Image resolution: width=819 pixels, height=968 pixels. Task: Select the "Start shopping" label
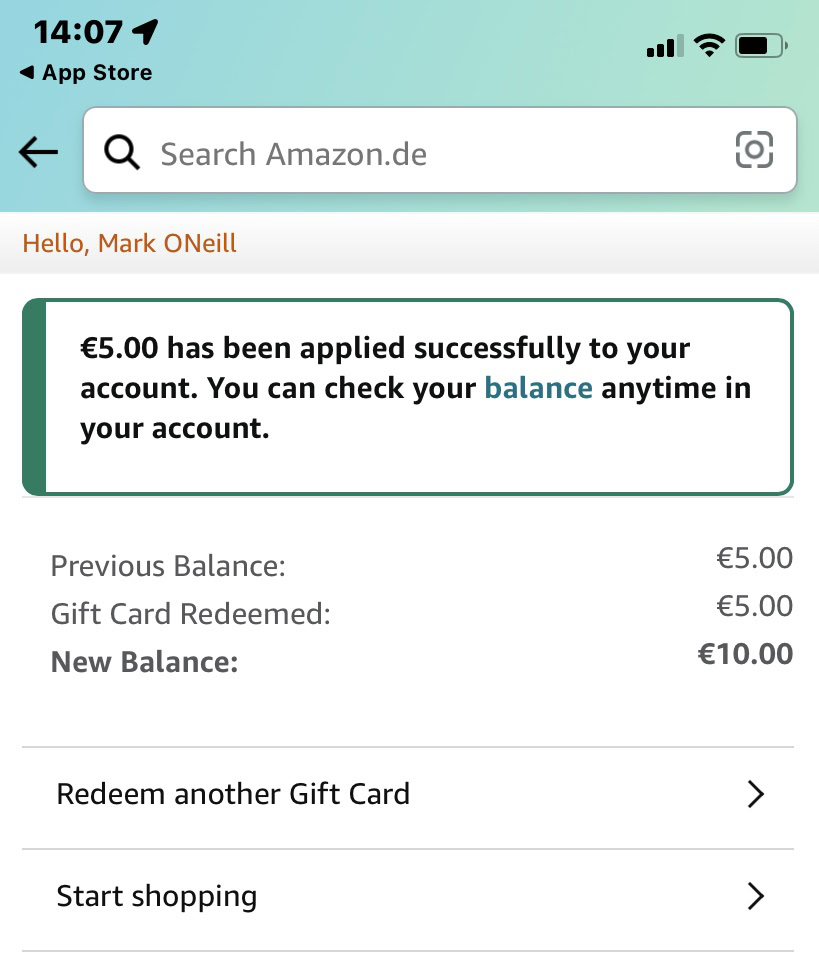tap(157, 896)
